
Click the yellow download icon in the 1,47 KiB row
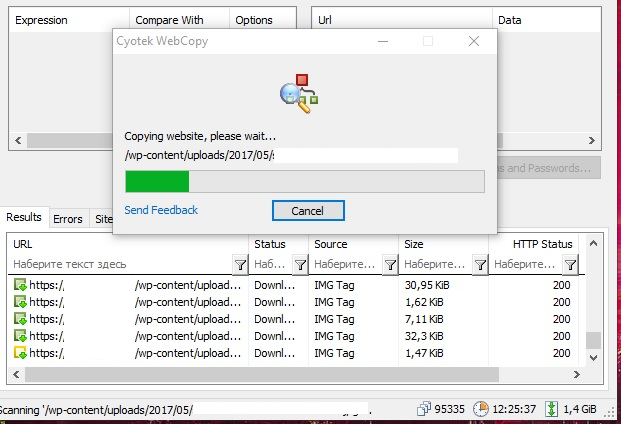20,353
